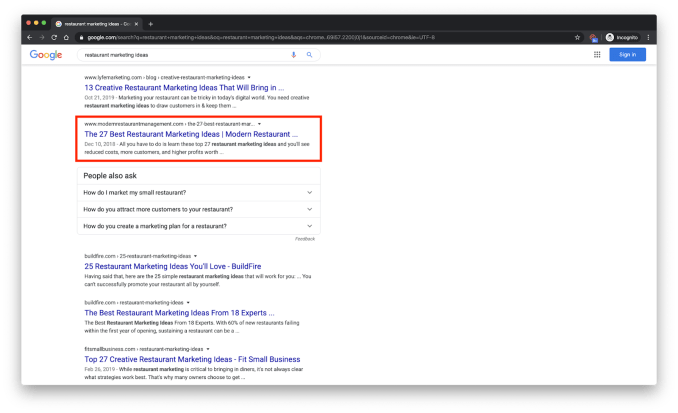Open 13 Creative Restaurant Marketing Ideas result
This screenshot has width=678, height=413.
pyautogui.click(x=184, y=88)
